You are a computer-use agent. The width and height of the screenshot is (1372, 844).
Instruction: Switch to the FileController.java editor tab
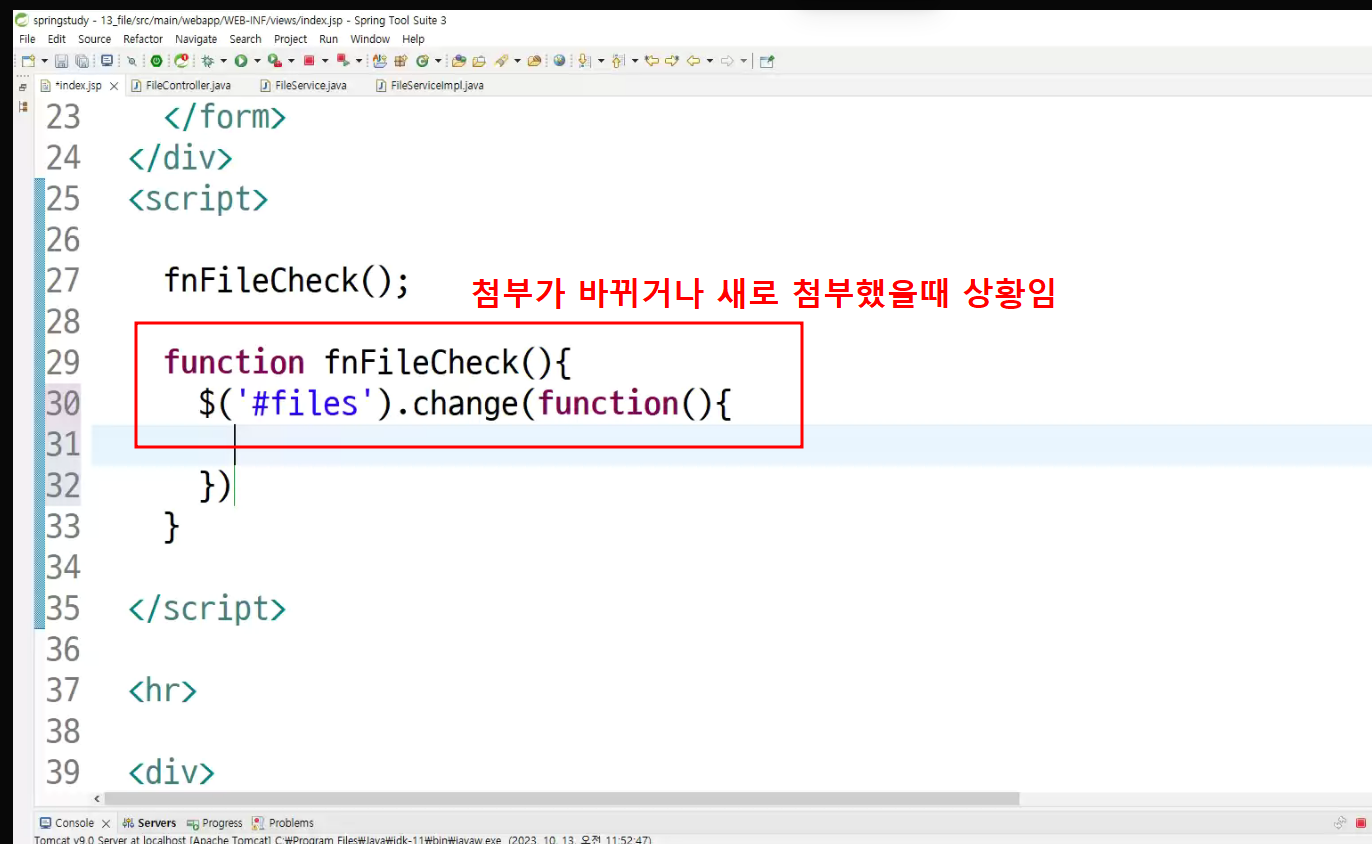(181, 86)
